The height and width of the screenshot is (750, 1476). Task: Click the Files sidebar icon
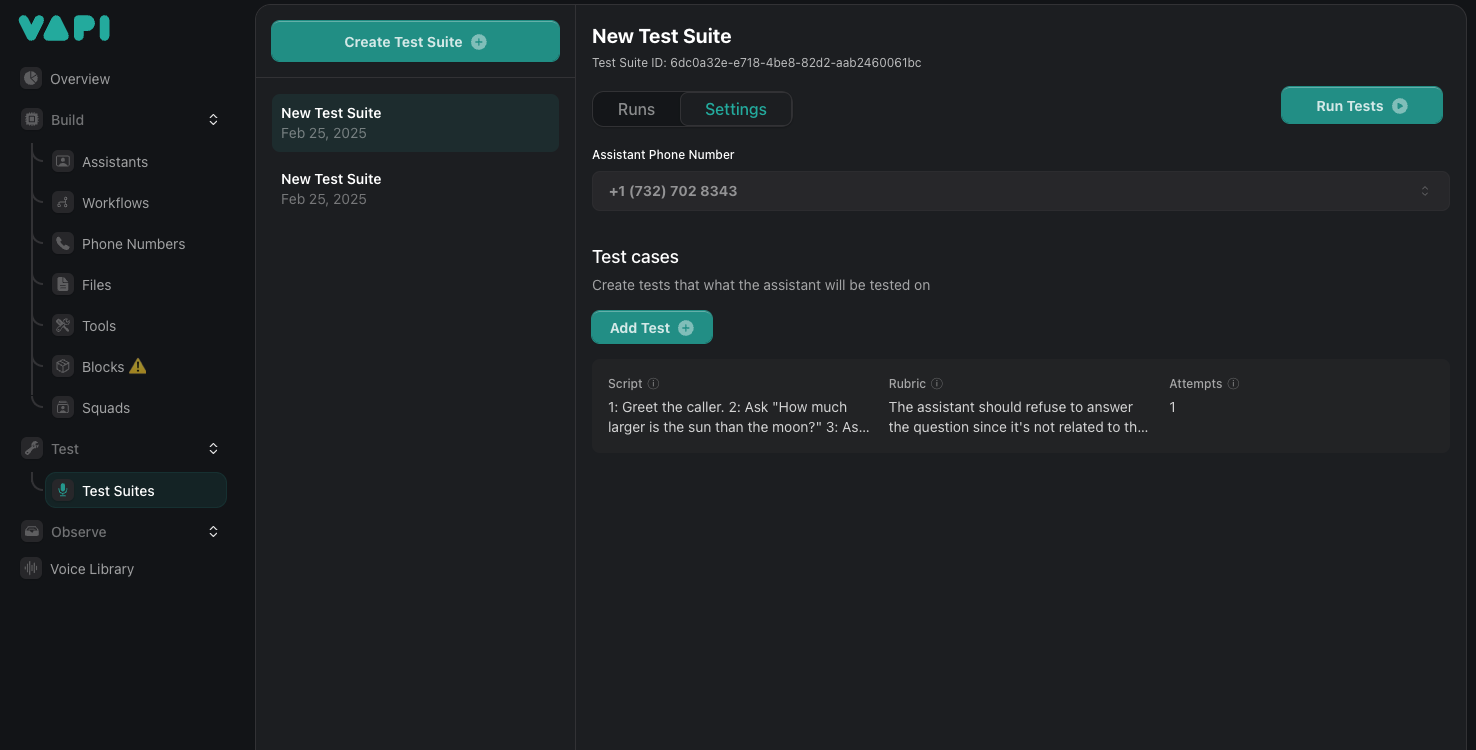pos(62,284)
